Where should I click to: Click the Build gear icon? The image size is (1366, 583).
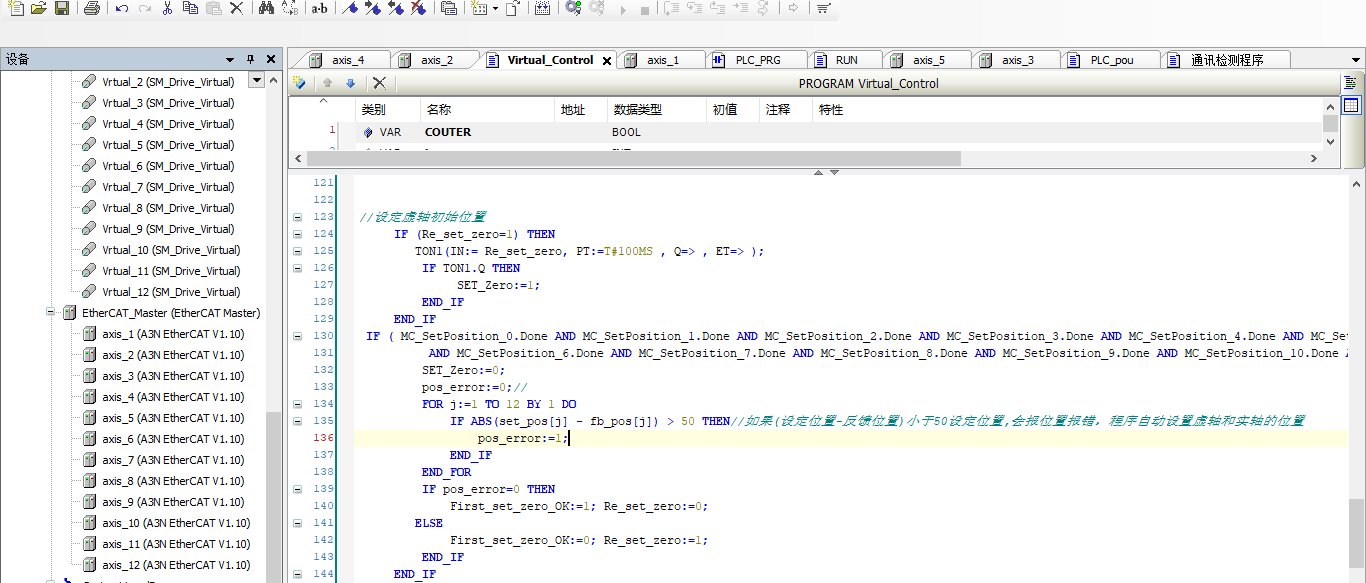(x=573, y=8)
